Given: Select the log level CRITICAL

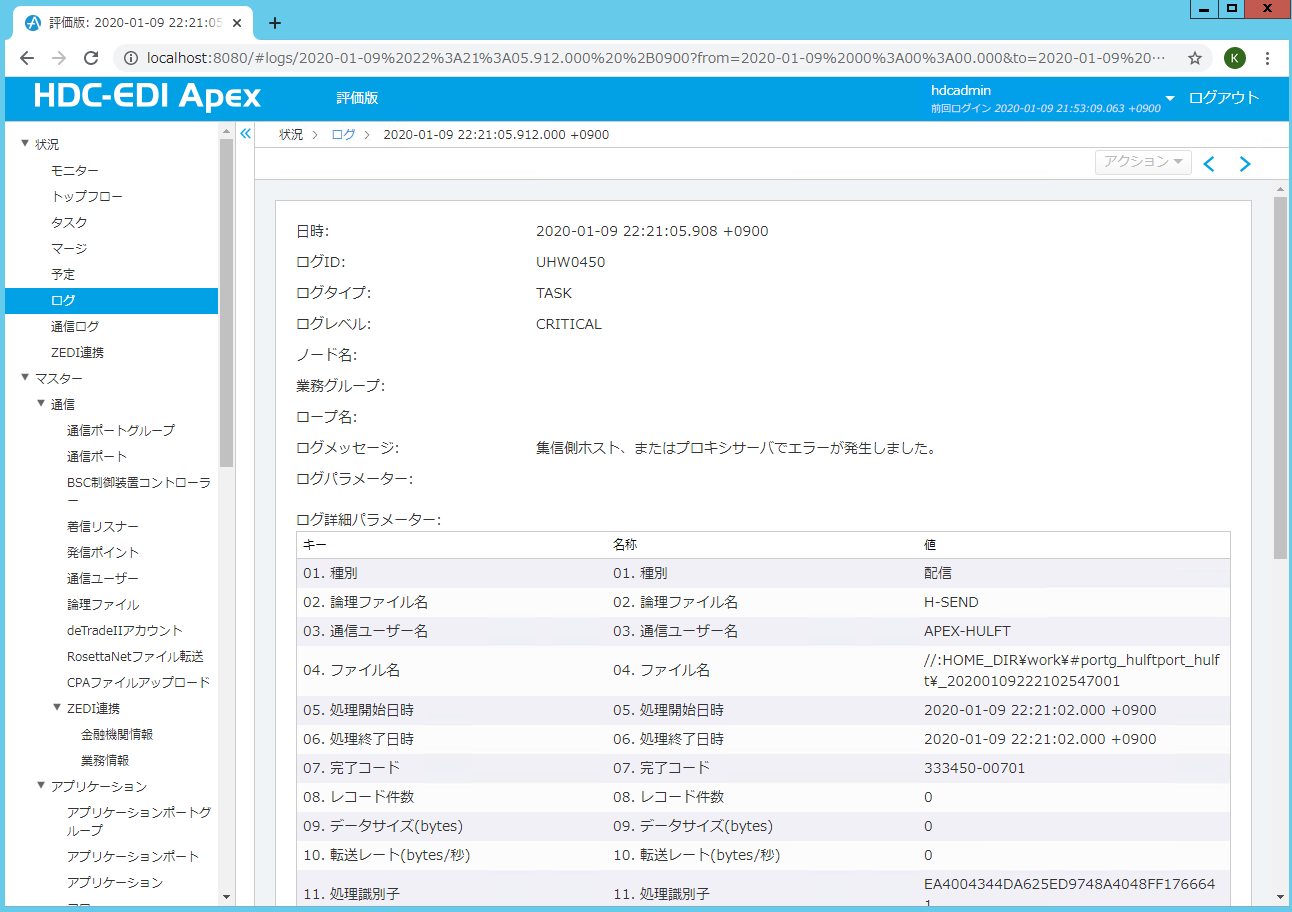Looking at the screenshot, I should 569,324.
